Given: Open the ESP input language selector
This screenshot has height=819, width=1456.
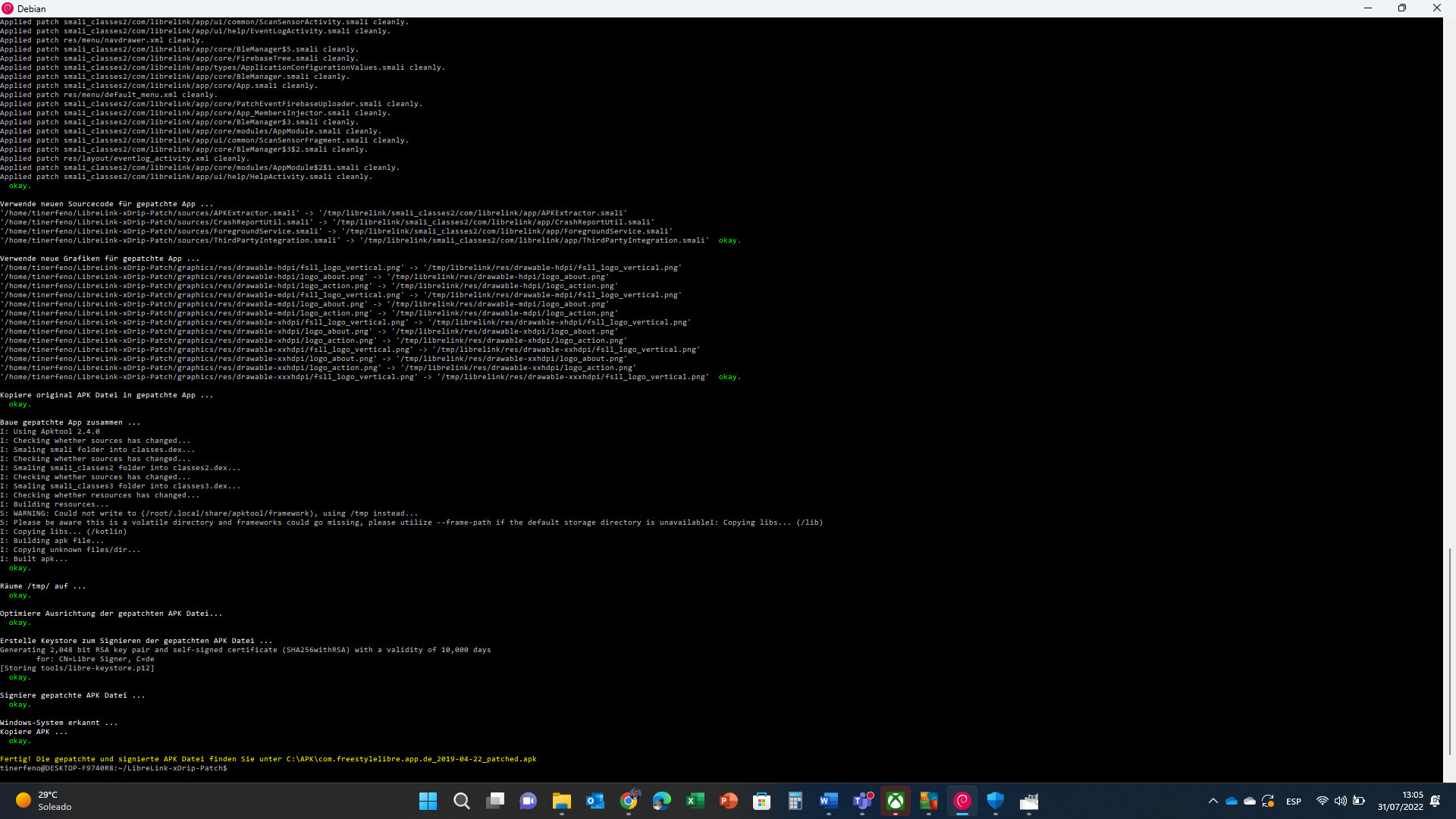Looking at the screenshot, I should point(1294,801).
